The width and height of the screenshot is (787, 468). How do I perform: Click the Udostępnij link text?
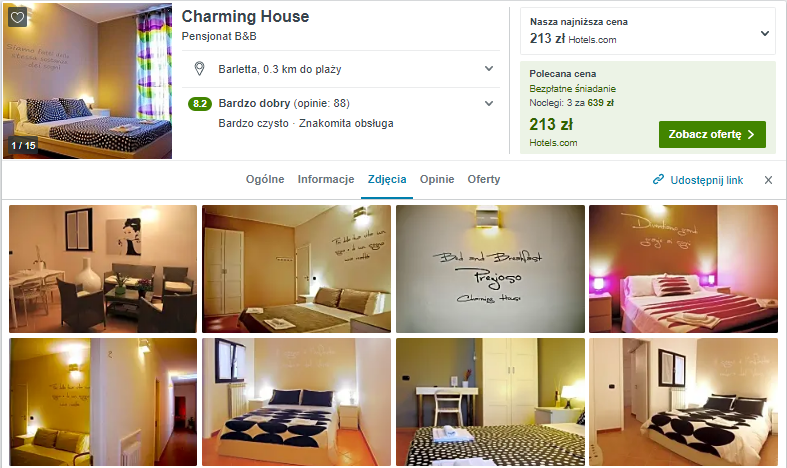click(707, 180)
